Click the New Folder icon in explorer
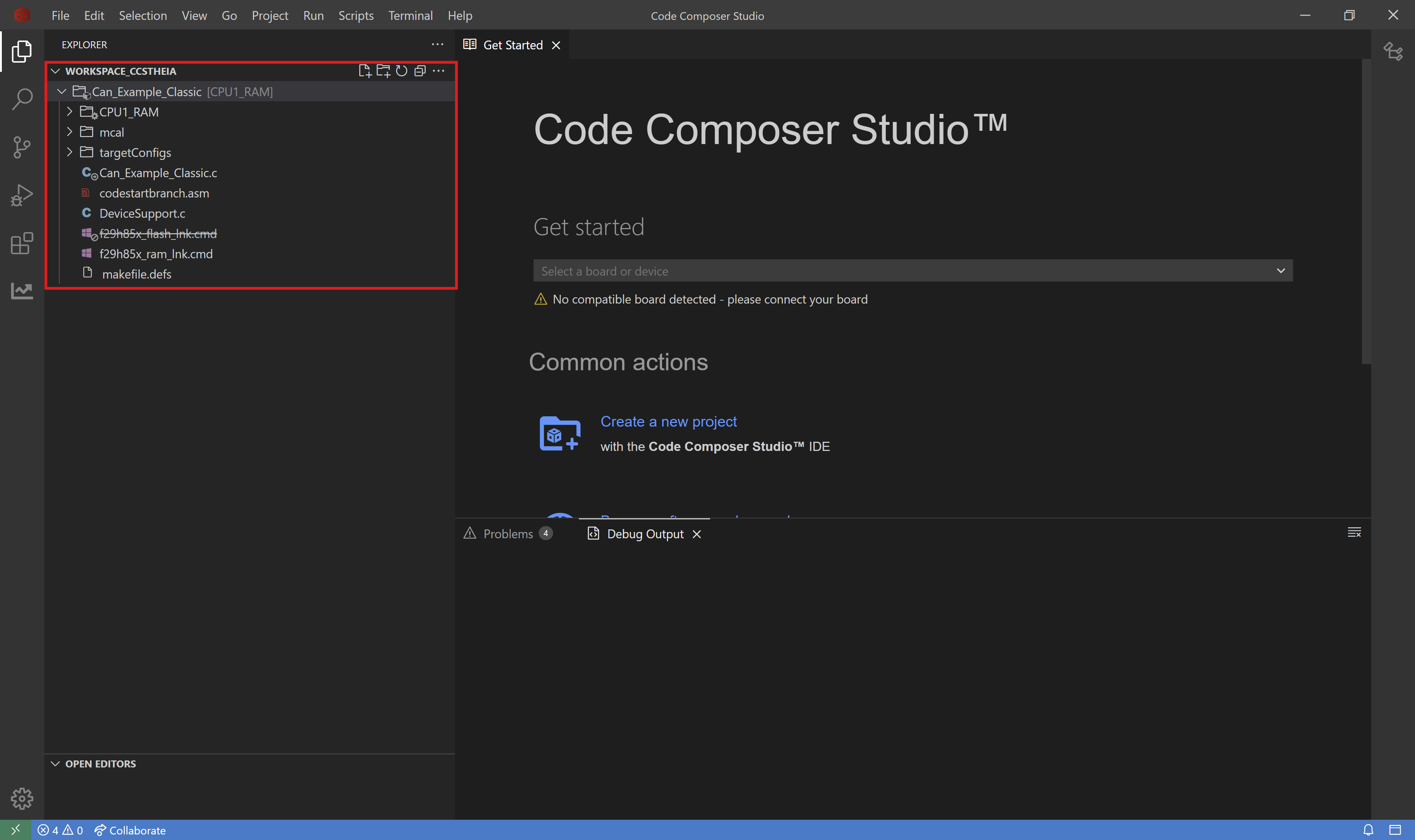The image size is (1415, 840). [383, 71]
